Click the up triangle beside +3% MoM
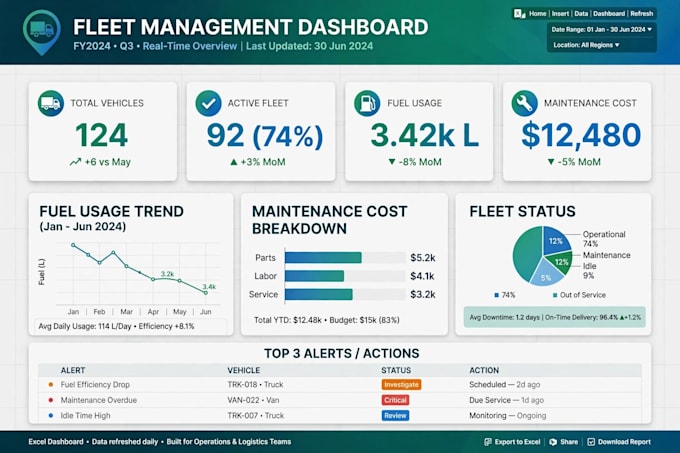680x453 pixels. (234, 162)
